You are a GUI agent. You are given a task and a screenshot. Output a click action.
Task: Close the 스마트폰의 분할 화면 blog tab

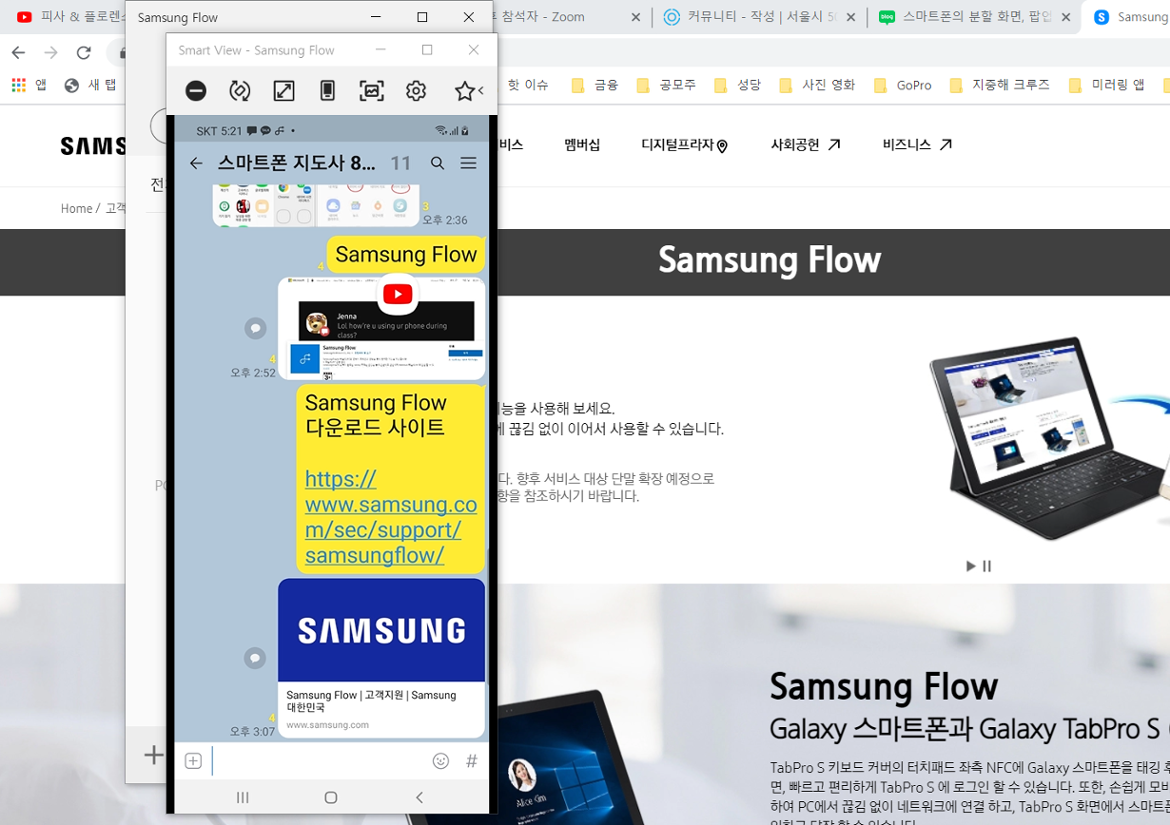1066,16
